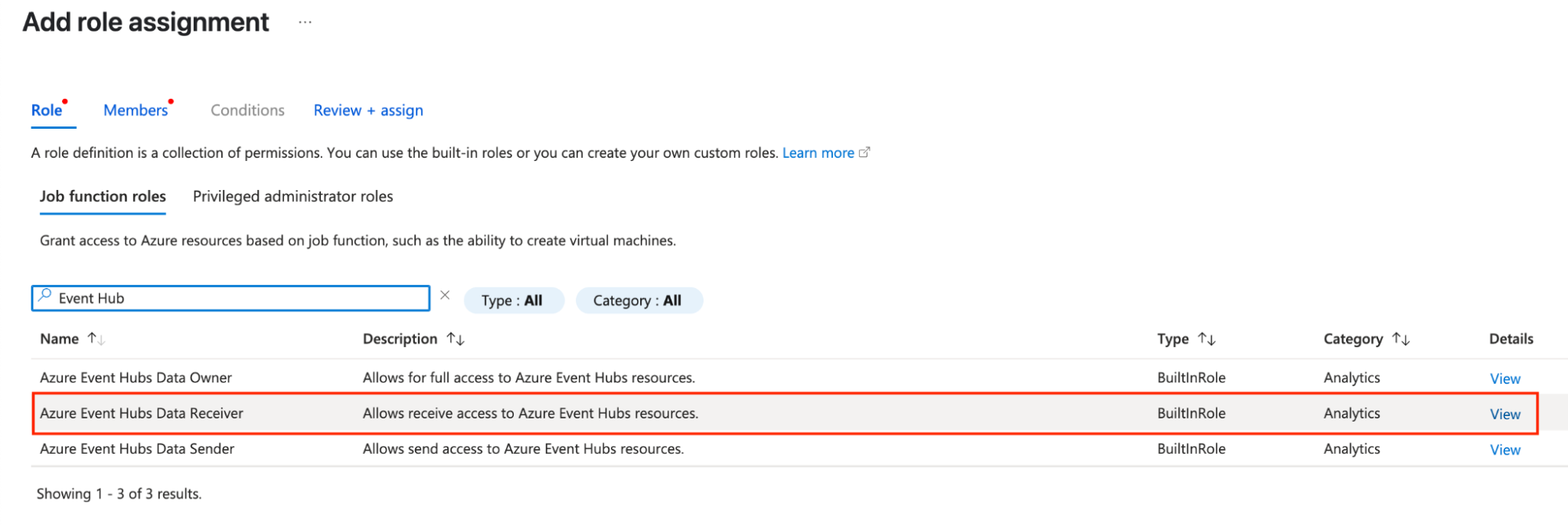Switch to the Members tab
1568x526 pixels.
[136, 111]
